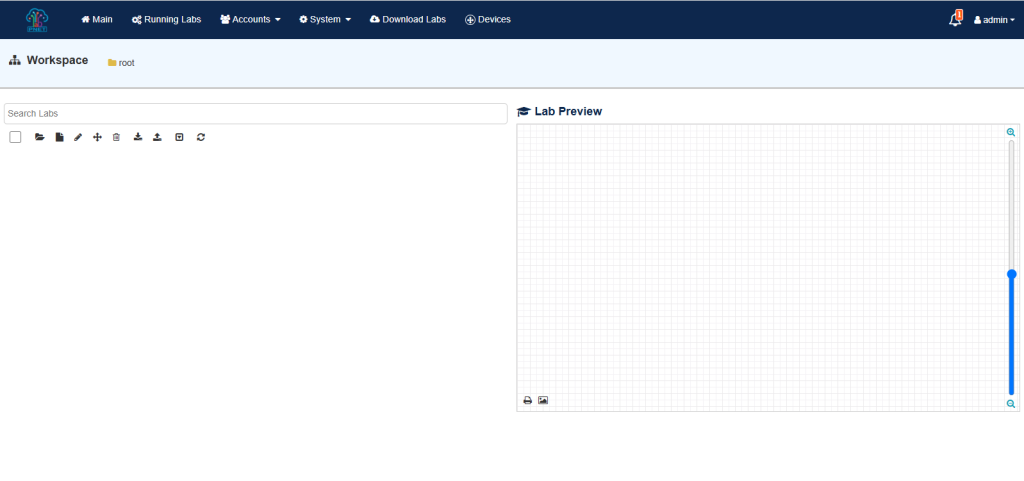Click inside the Search Labs field
This screenshot has width=1024, height=481.
click(x=255, y=114)
